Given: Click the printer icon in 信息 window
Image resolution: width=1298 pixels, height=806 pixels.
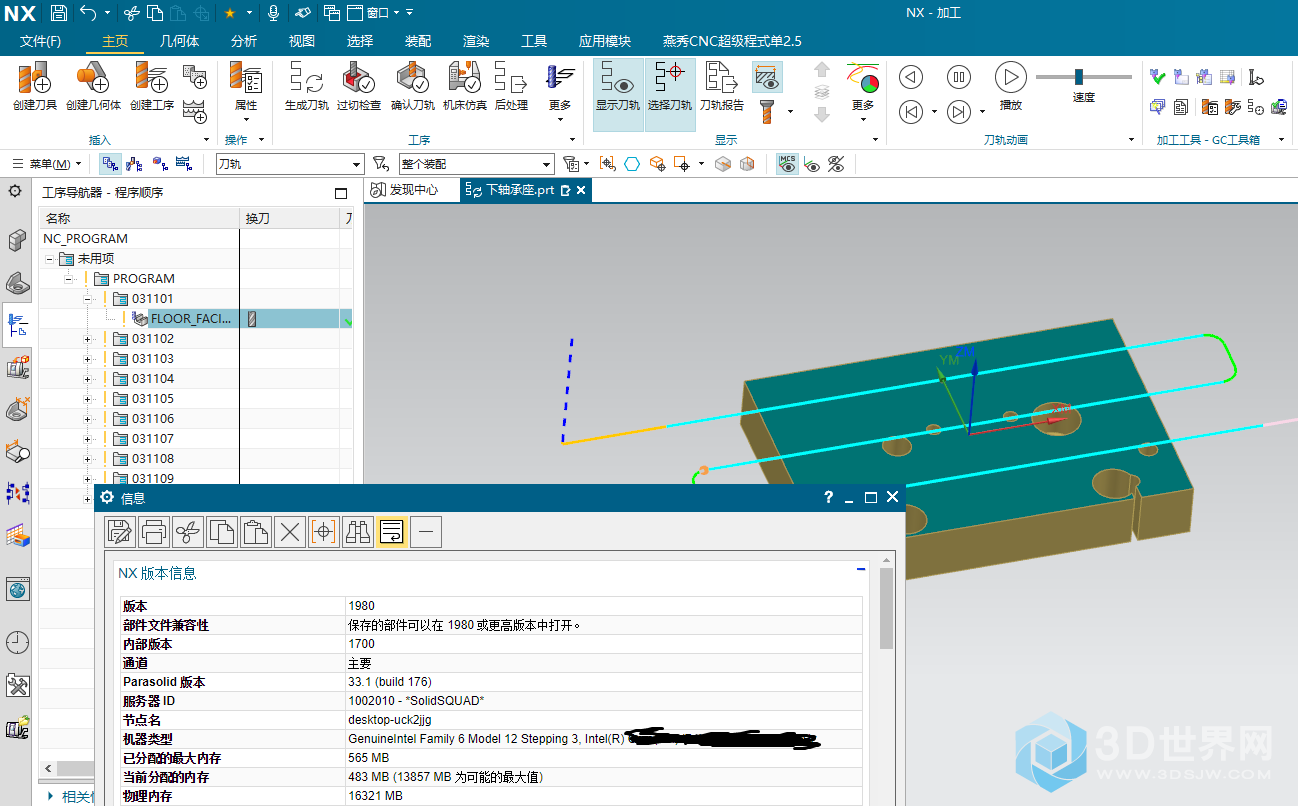Looking at the screenshot, I should click(154, 532).
